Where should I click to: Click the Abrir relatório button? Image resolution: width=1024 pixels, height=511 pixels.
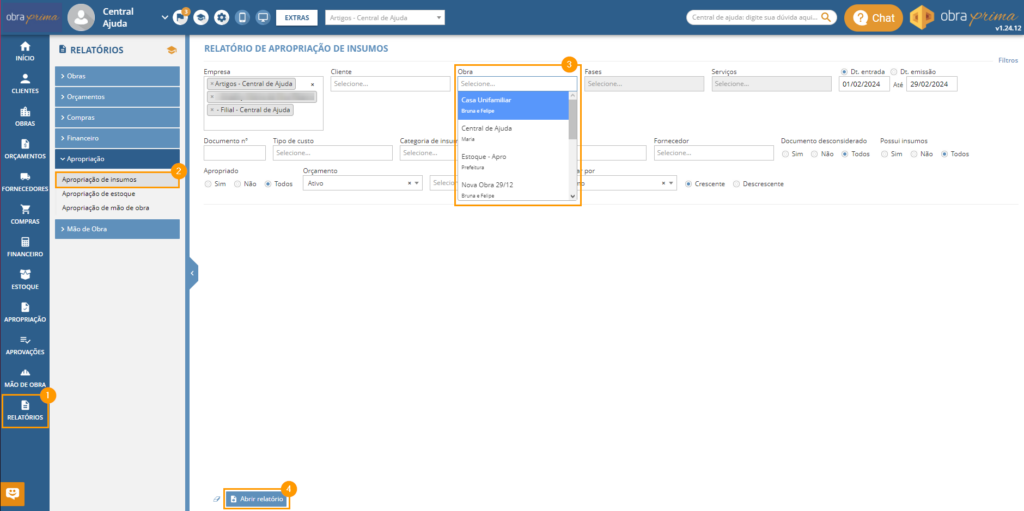(x=256, y=499)
